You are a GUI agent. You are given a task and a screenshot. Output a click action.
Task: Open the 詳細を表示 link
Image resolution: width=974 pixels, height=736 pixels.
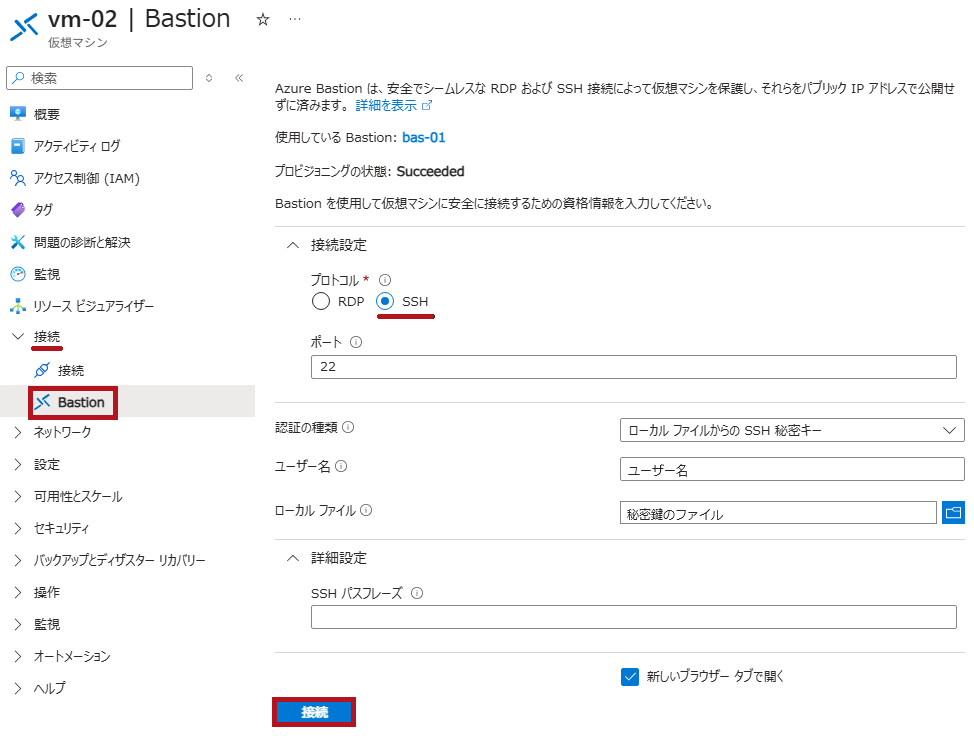[x=386, y=106]
